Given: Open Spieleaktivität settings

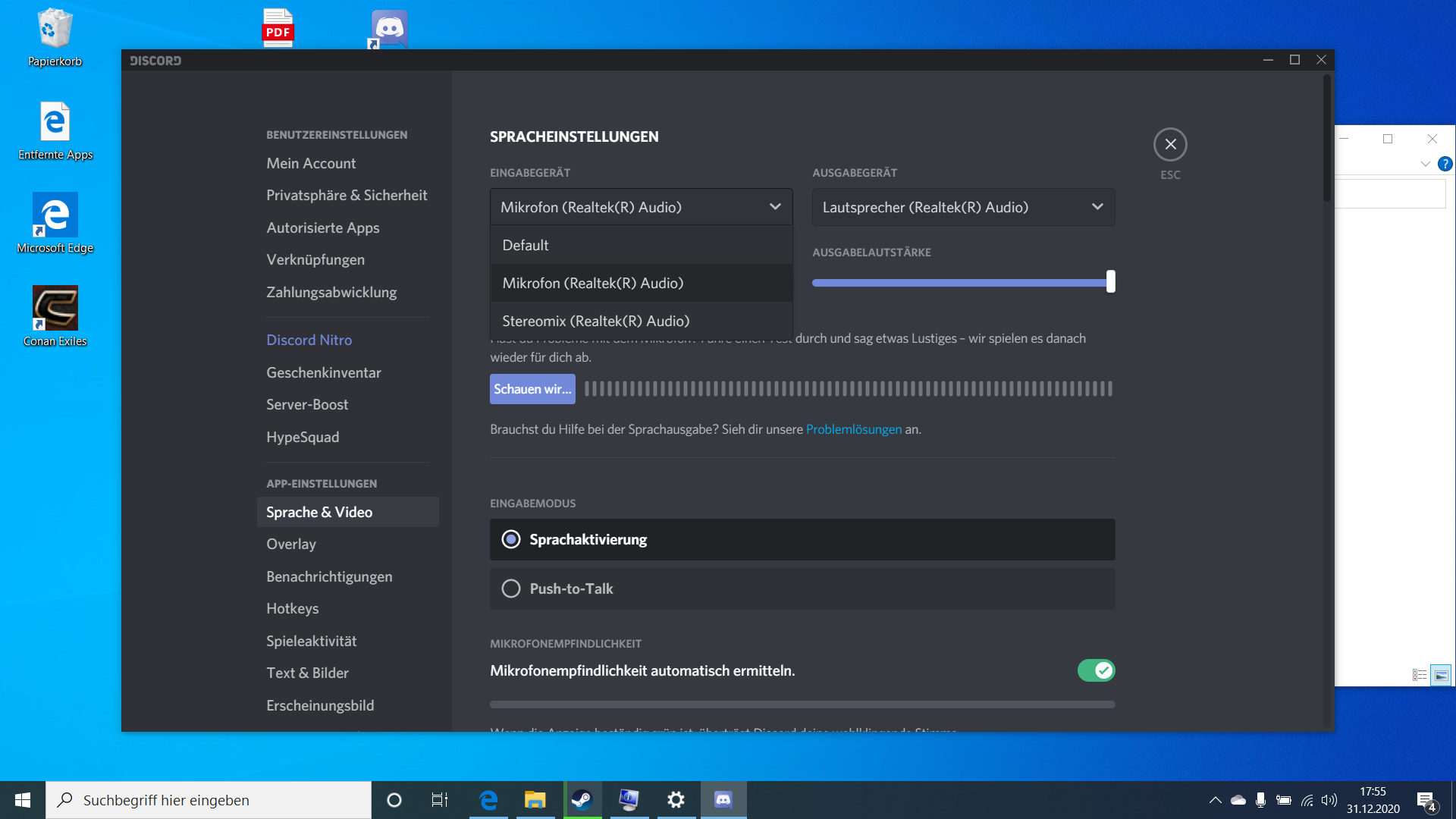Looking at the screenshot, I should [348, 641].
